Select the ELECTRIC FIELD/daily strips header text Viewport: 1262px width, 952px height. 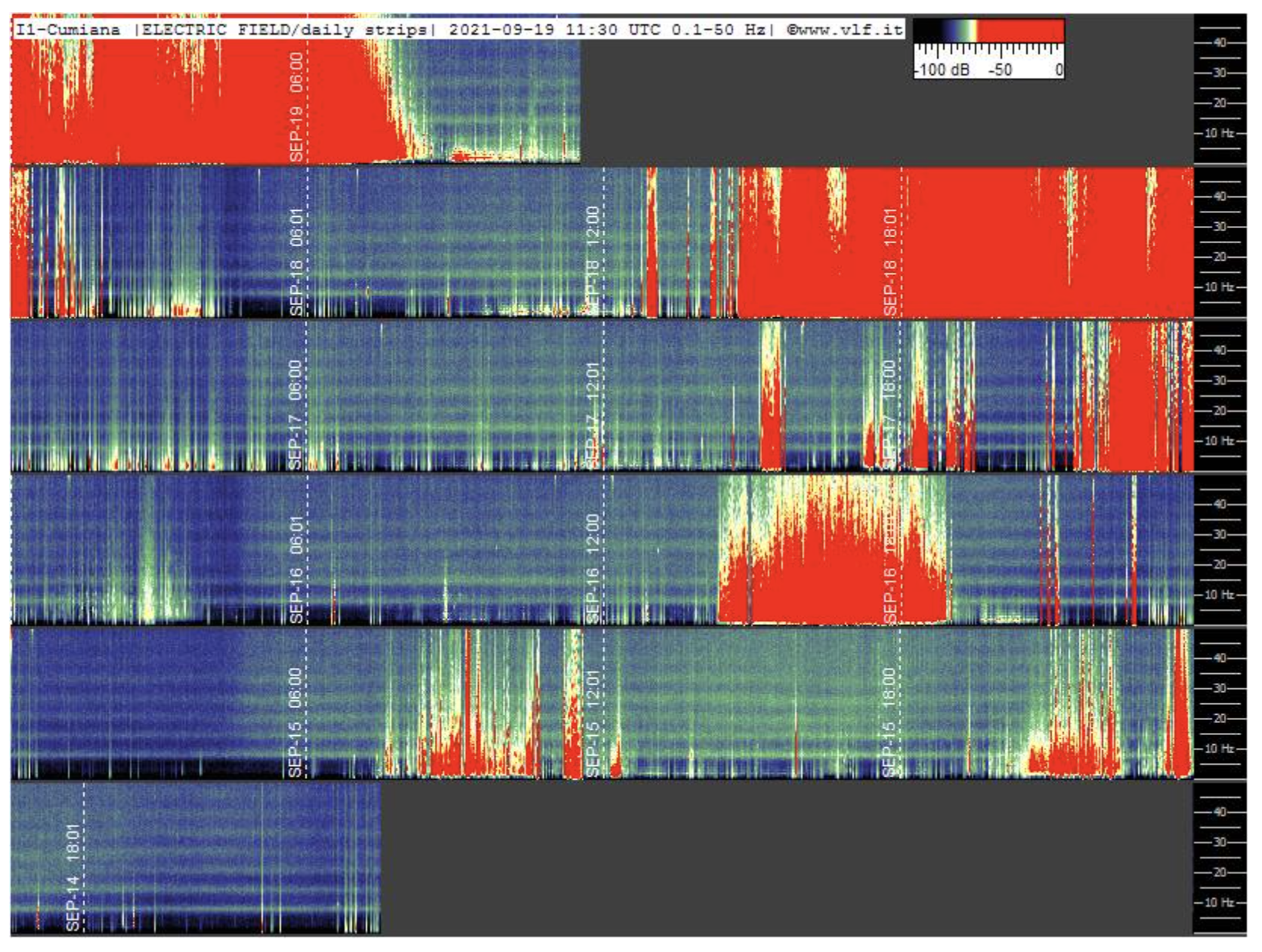pos(286,30)
